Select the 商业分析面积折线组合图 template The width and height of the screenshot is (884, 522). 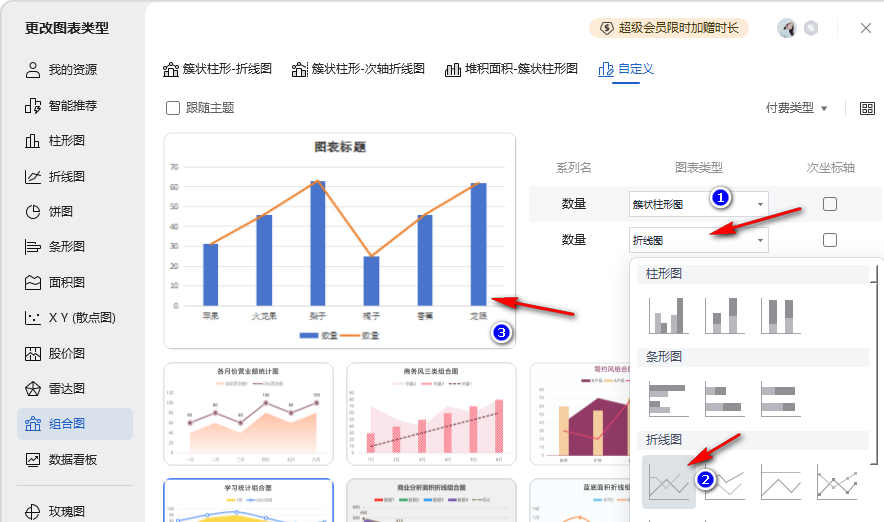click(x=431, y=501)
